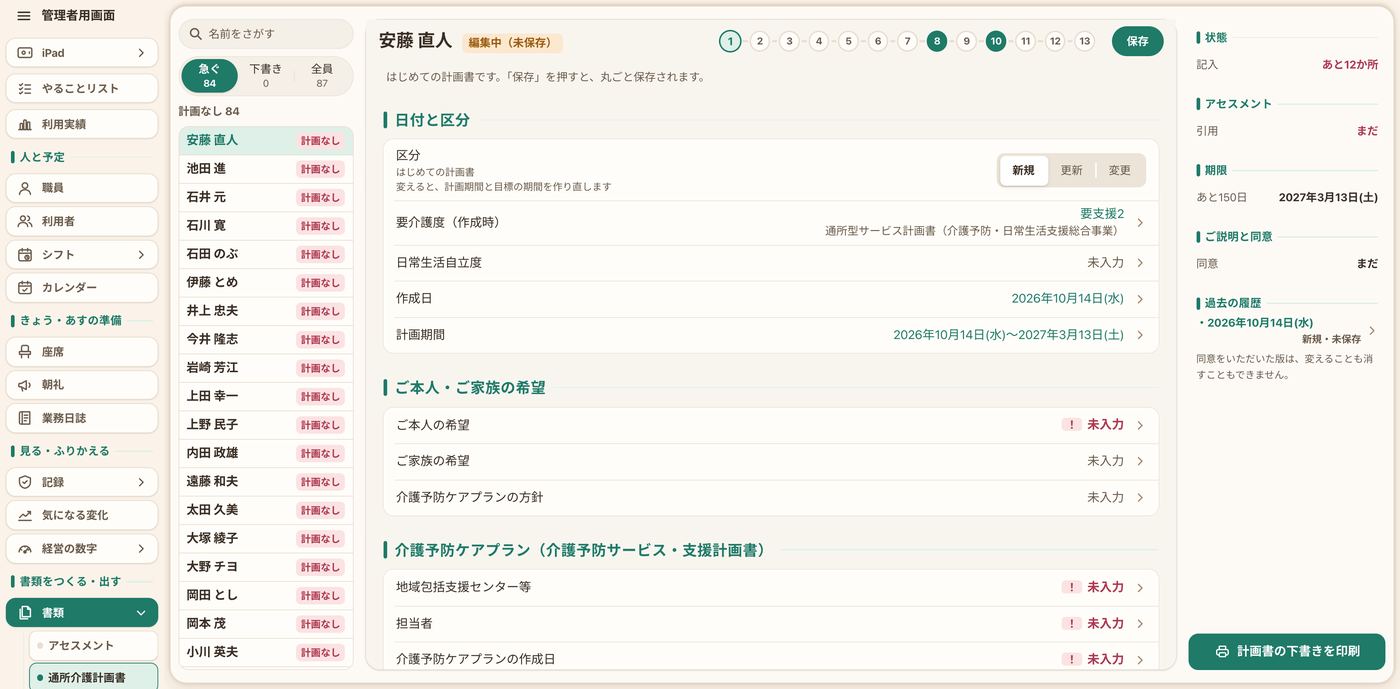
Task: Open 介護予防ケアプランの方針 row
Action: tap(771, 497)
